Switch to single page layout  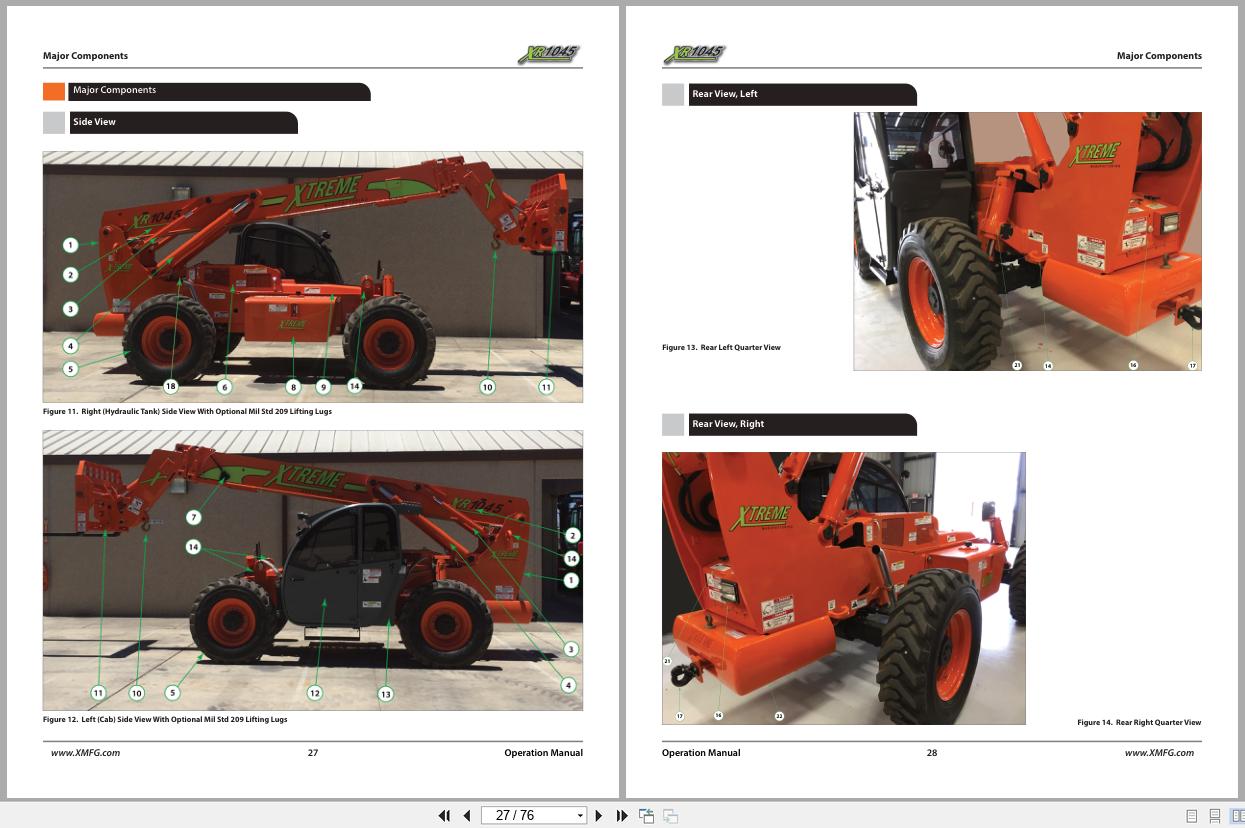[x=1192, y=816]
